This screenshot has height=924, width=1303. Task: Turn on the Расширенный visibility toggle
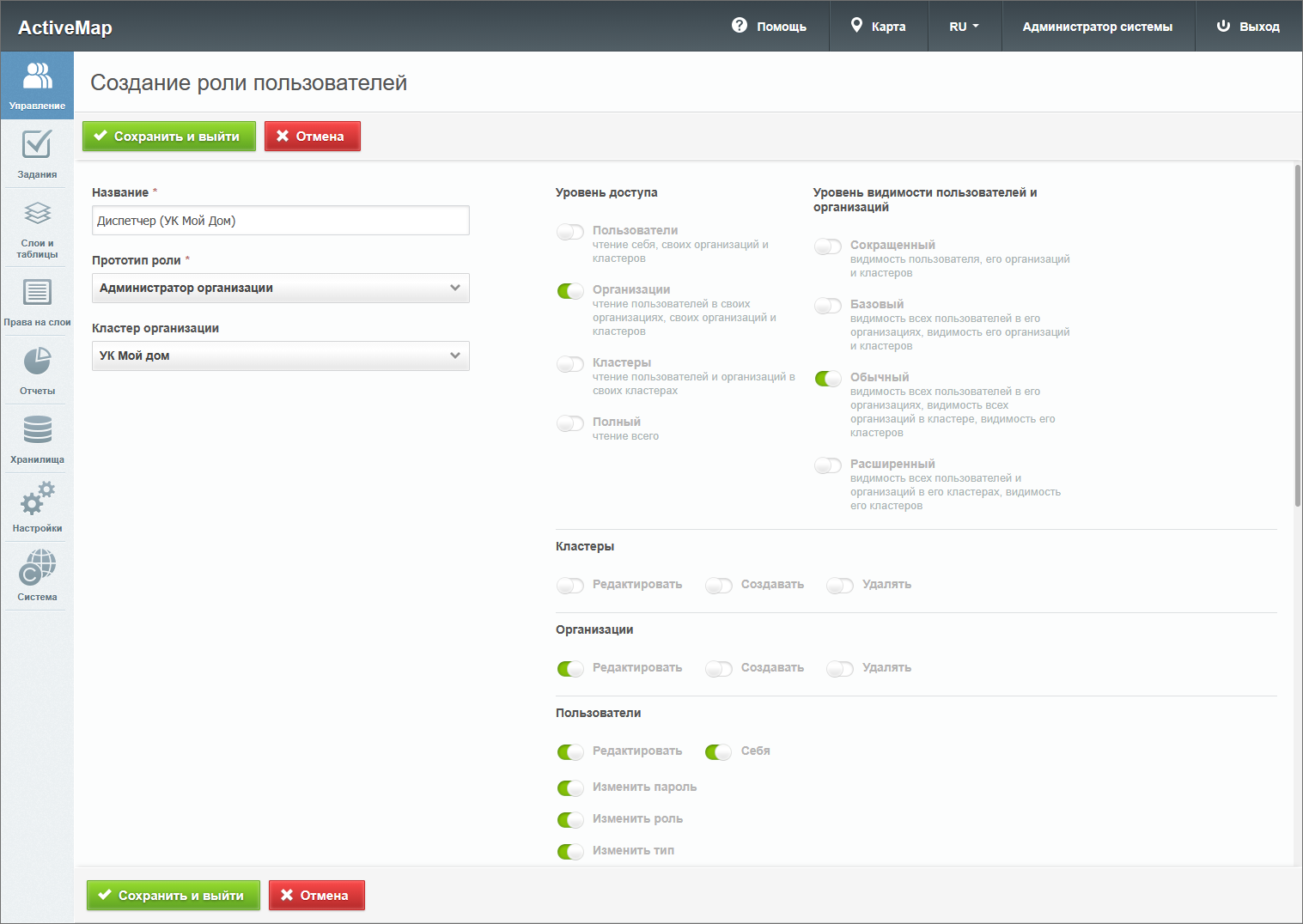828,465
